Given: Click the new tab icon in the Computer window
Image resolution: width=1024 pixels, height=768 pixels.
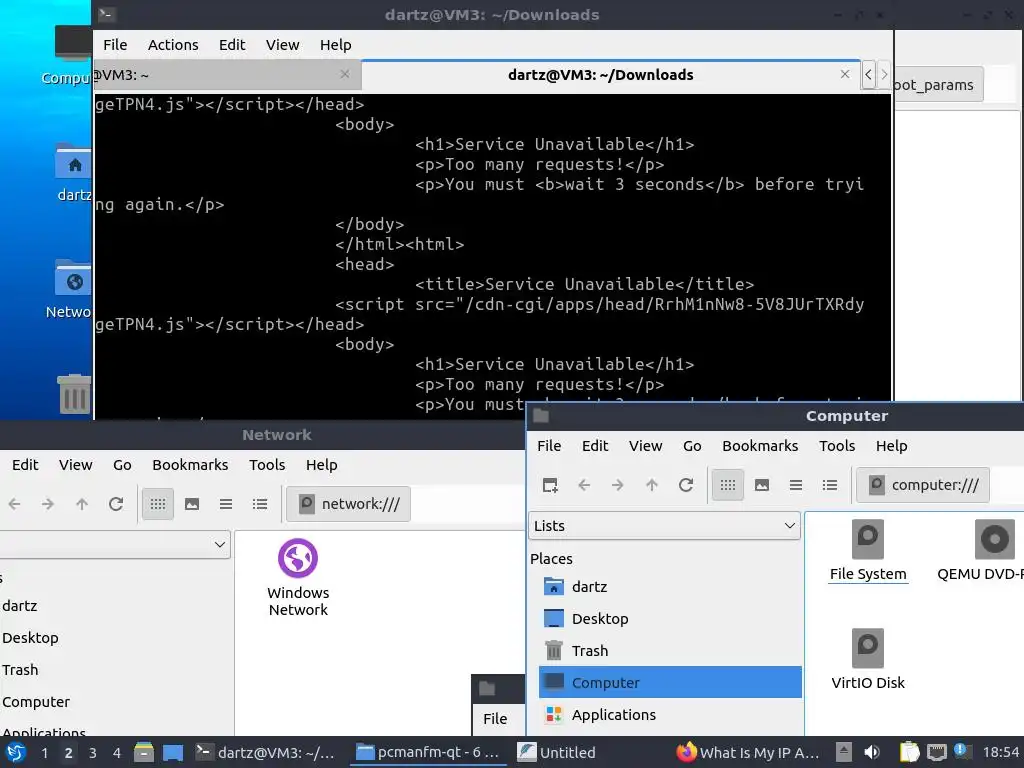Looking at the screenshot, I should [551, 485].
